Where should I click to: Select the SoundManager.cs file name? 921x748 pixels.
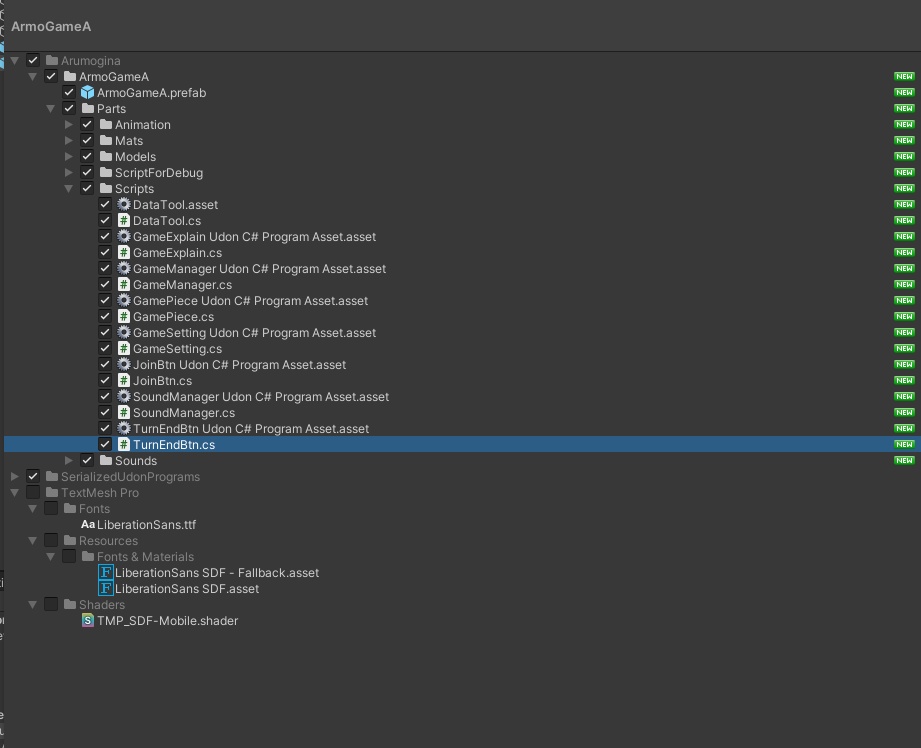tap(184, 412)
